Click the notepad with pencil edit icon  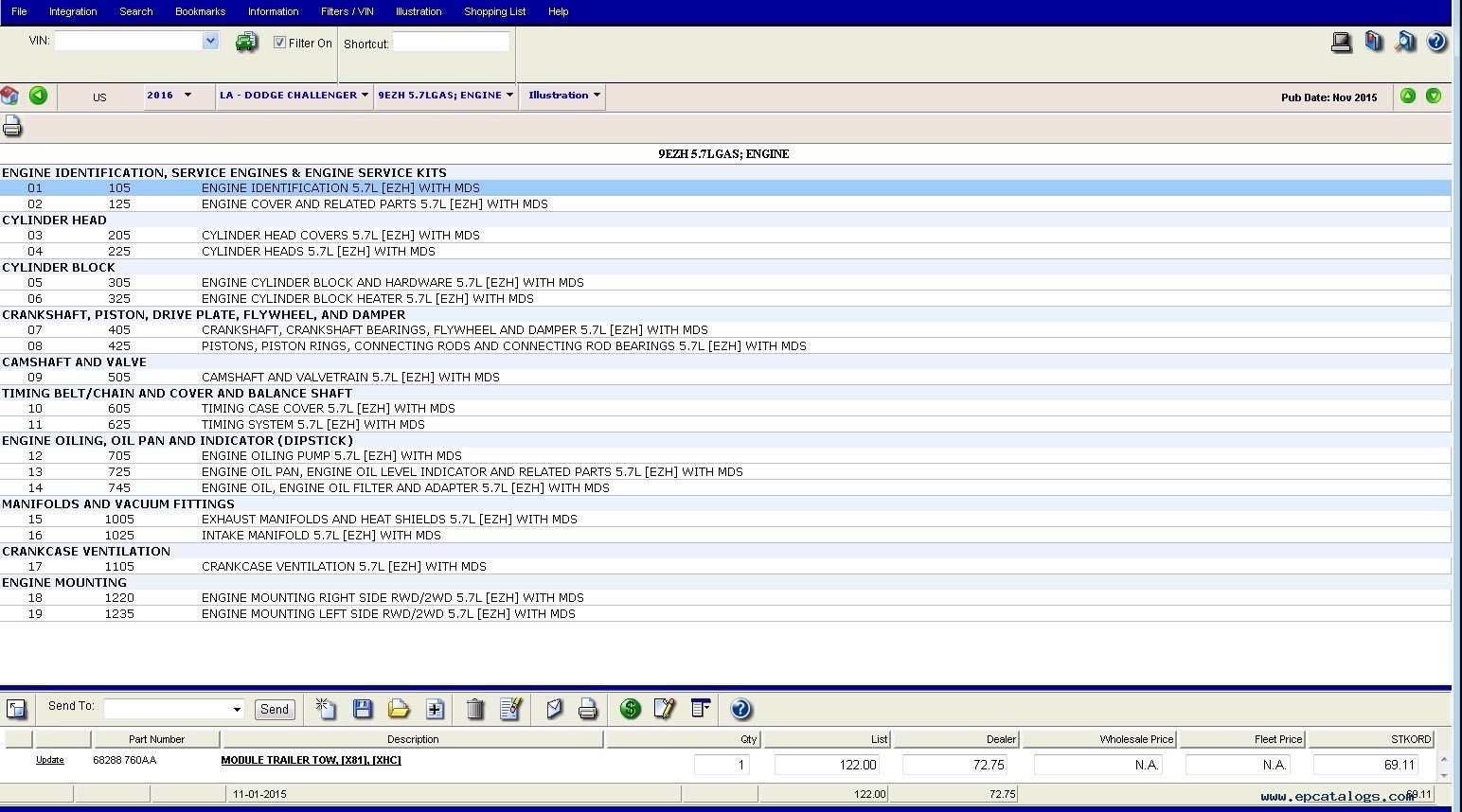tap(665, 708)
